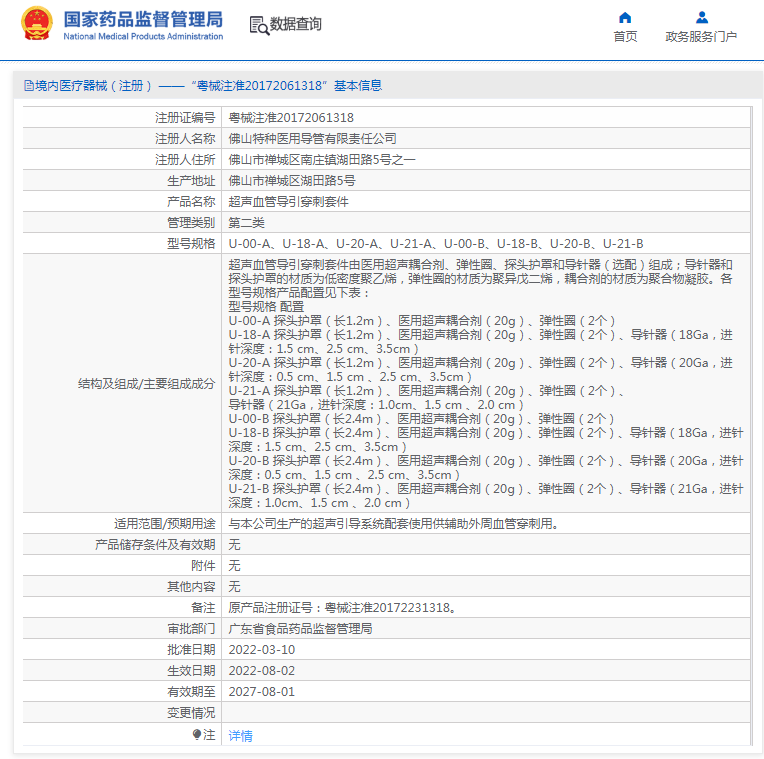Click 国家药品监督管理局 title text

[x=143, y=19]
